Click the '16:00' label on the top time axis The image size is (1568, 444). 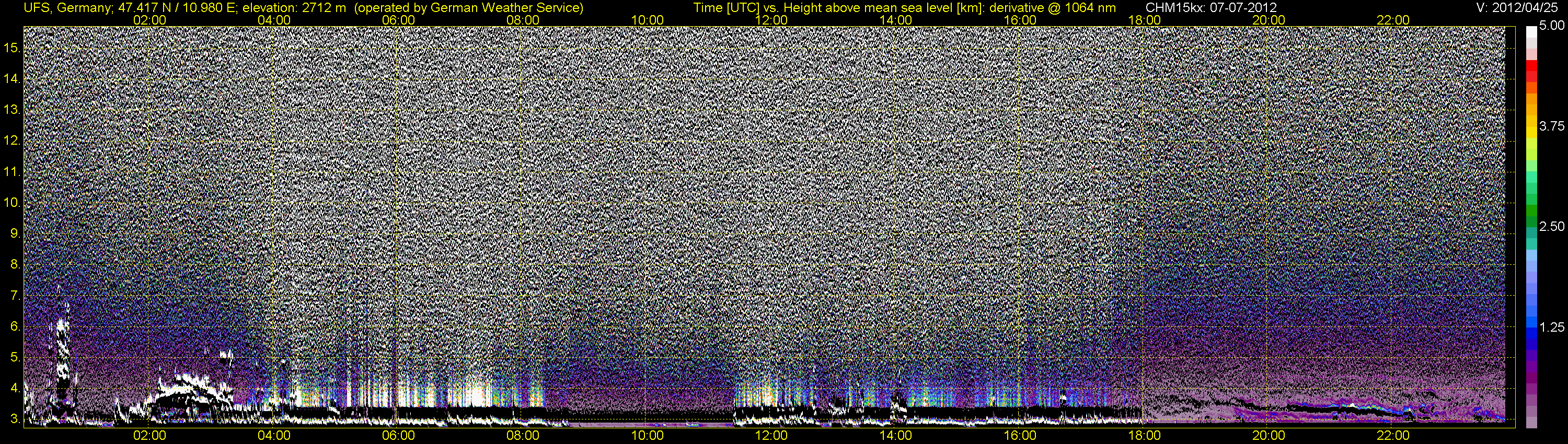(x=1020, y=21)
